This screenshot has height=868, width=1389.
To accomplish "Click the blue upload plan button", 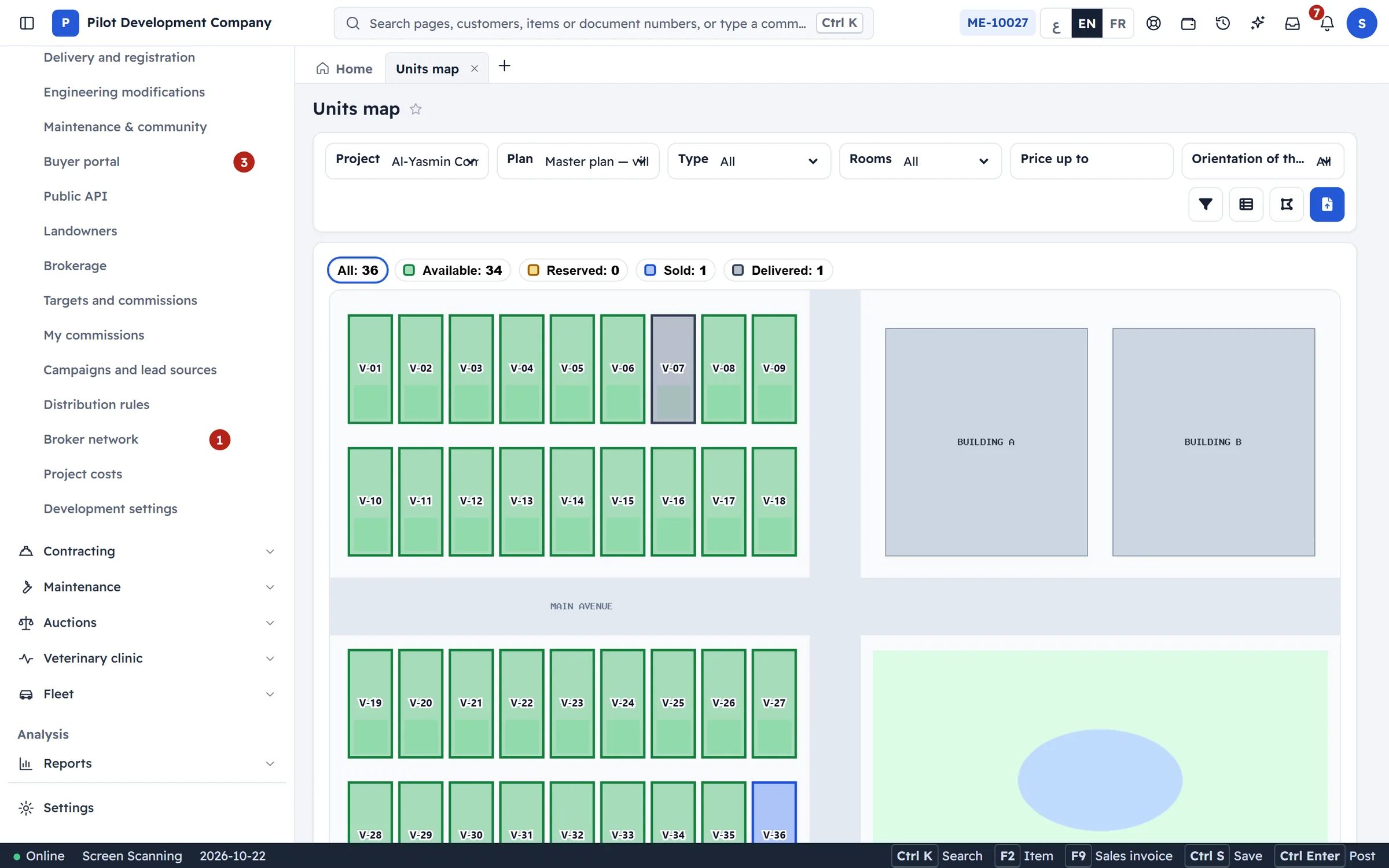I will 1327,204.
